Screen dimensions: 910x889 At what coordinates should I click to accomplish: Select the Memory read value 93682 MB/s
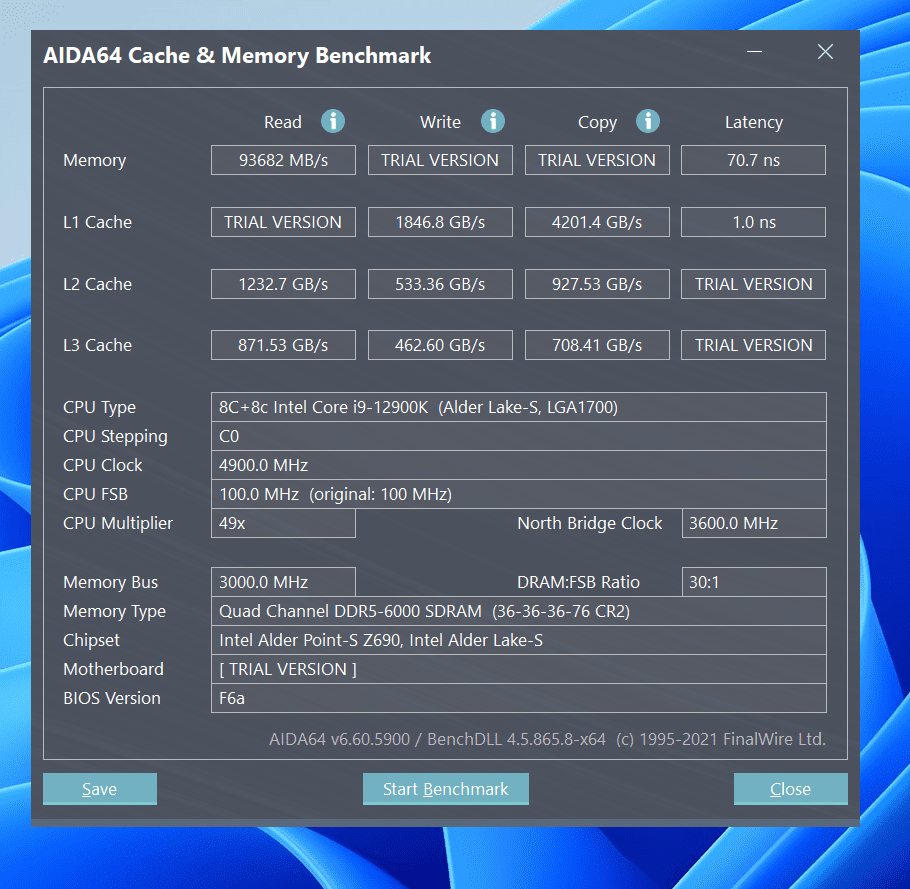(x=283, y=160)
